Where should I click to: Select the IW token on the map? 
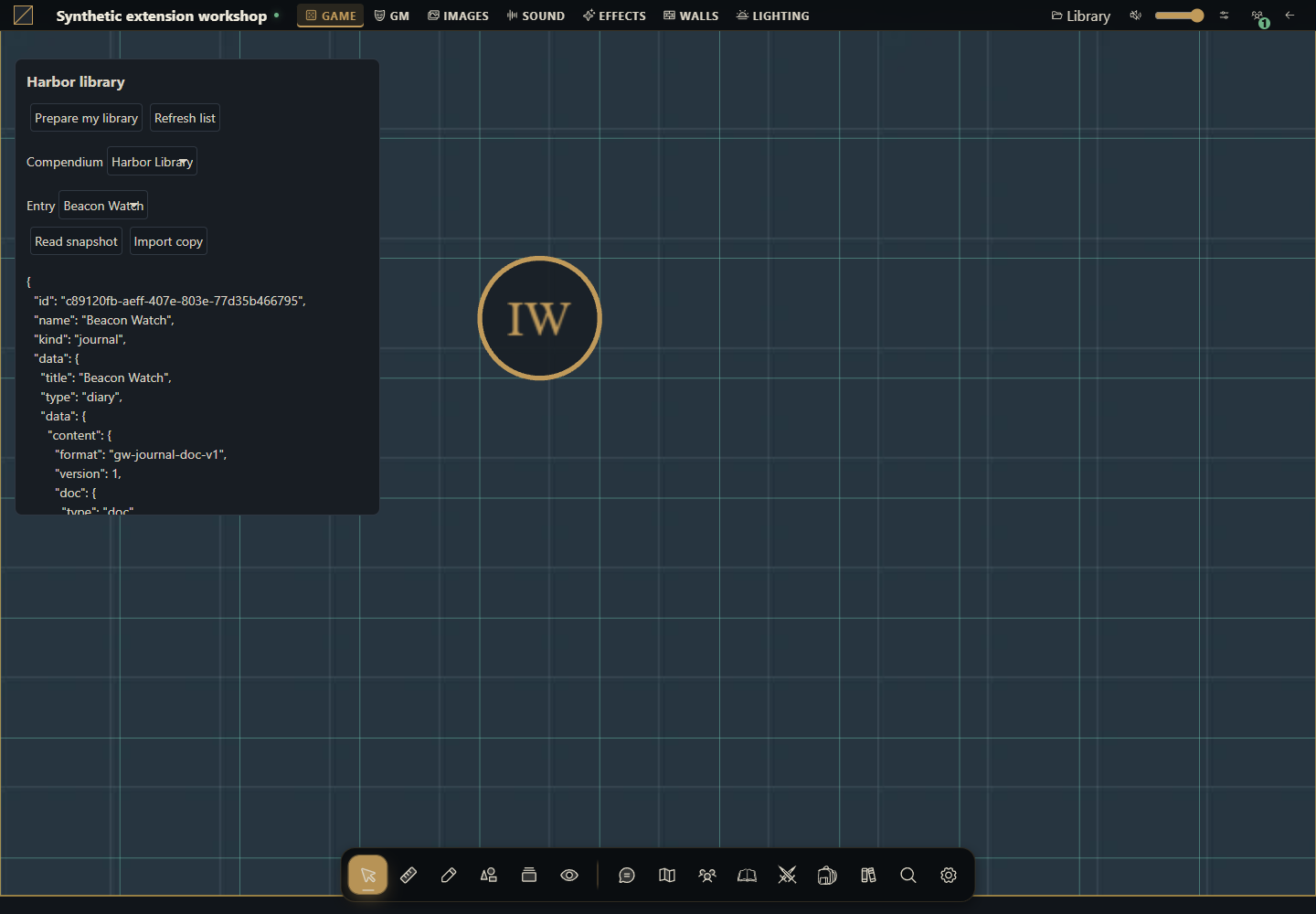click(539, 318)
